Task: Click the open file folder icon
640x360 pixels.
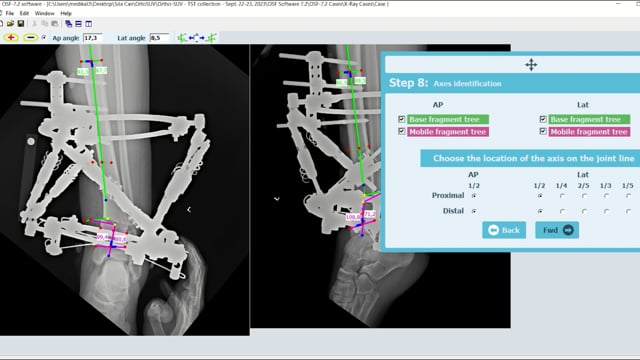Action: 11,24
